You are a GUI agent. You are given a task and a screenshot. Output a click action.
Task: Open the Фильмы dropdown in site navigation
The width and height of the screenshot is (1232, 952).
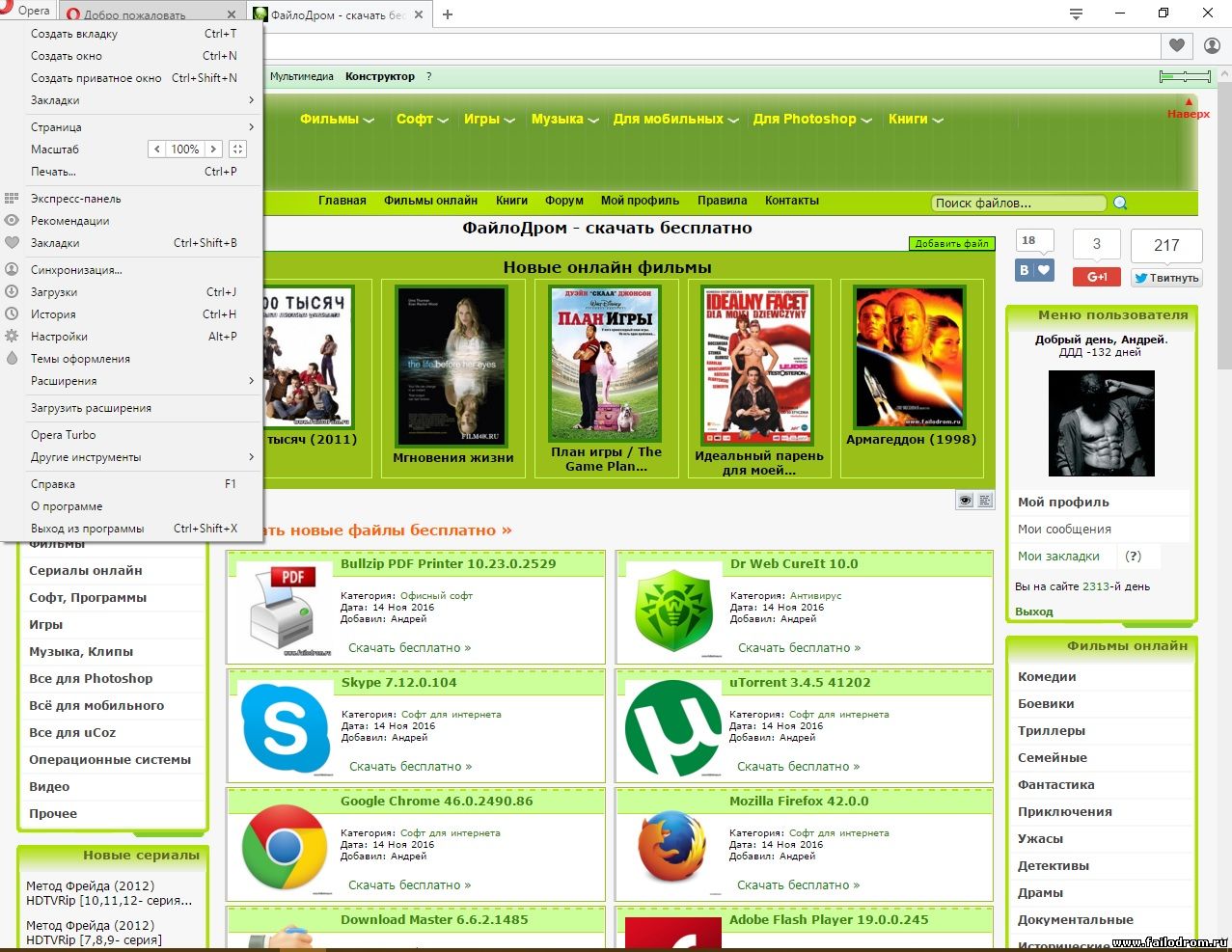pos(337,119)
